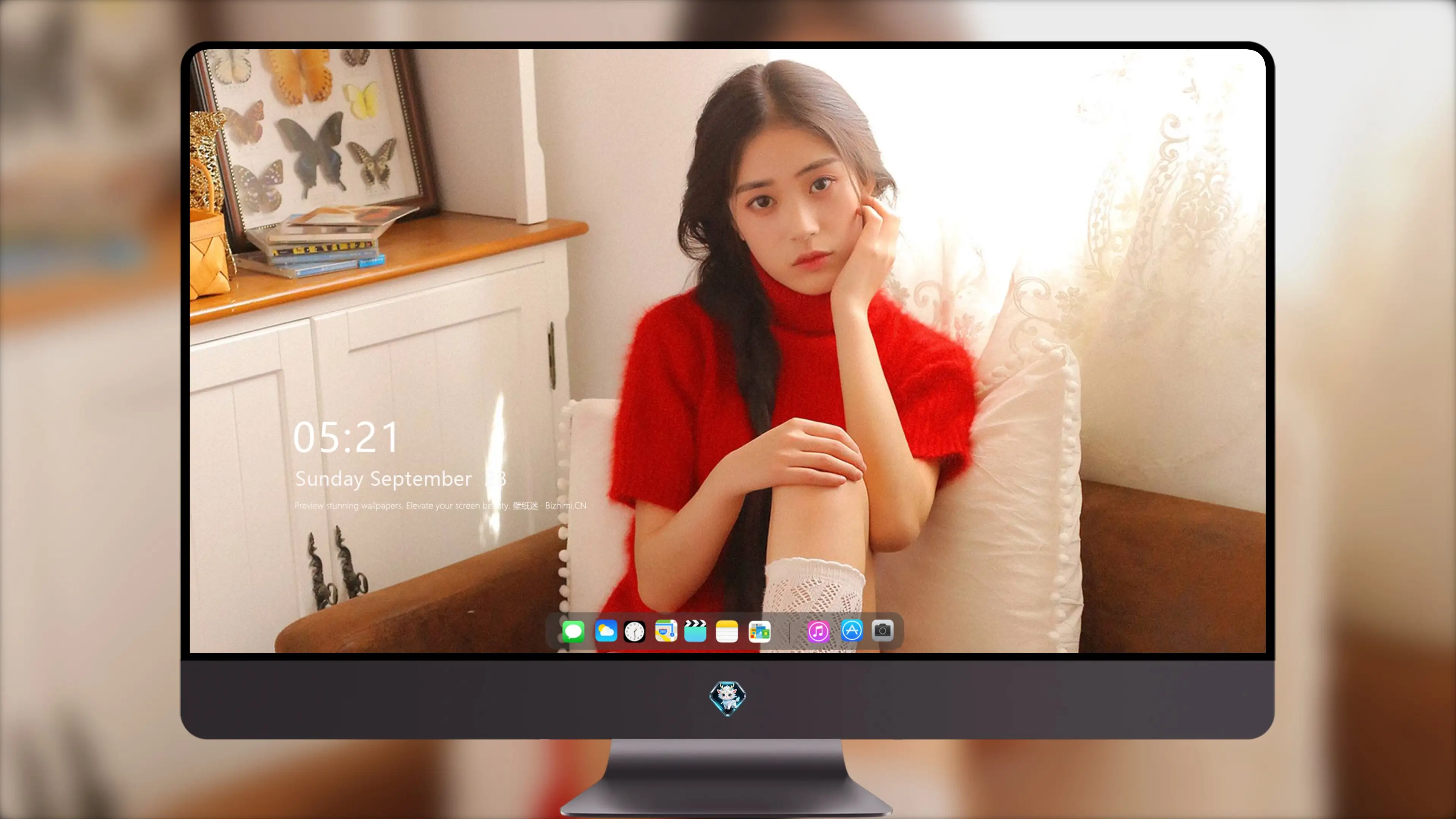Click the dragon logo on monitor chin
Screen dimensions: 1456x819
728,698
